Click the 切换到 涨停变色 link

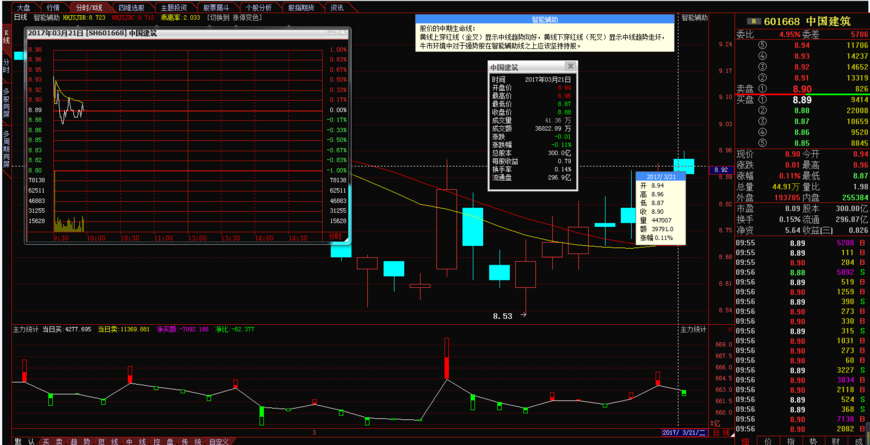235,17
